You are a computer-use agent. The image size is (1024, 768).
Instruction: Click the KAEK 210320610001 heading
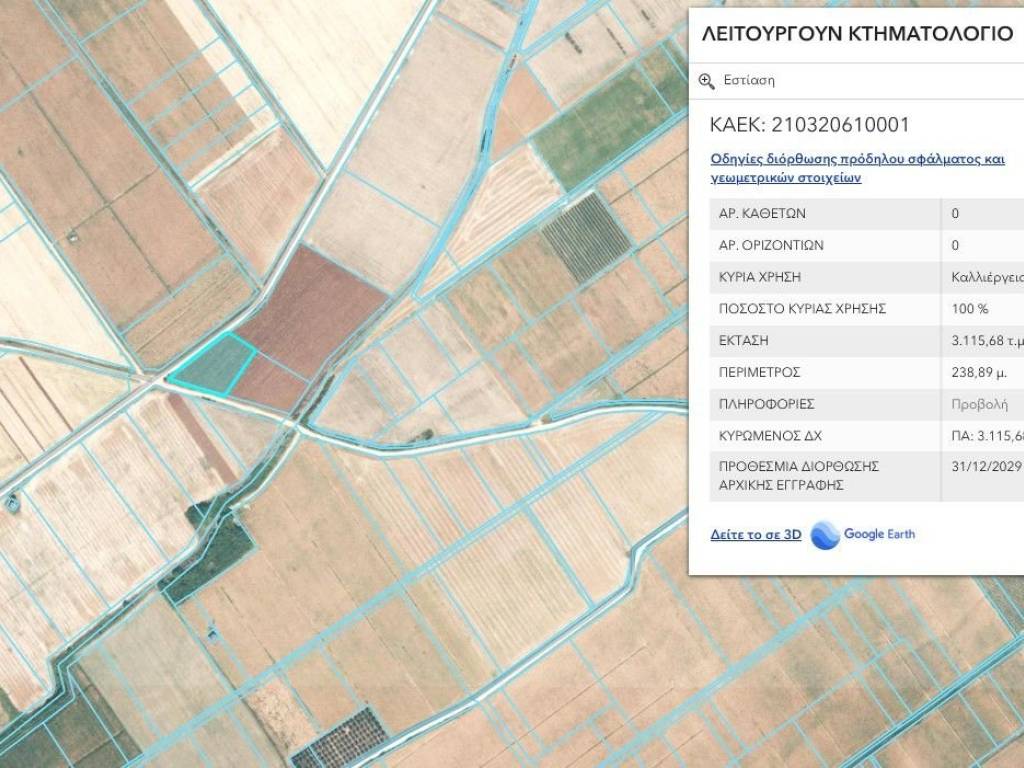point(809,125)
